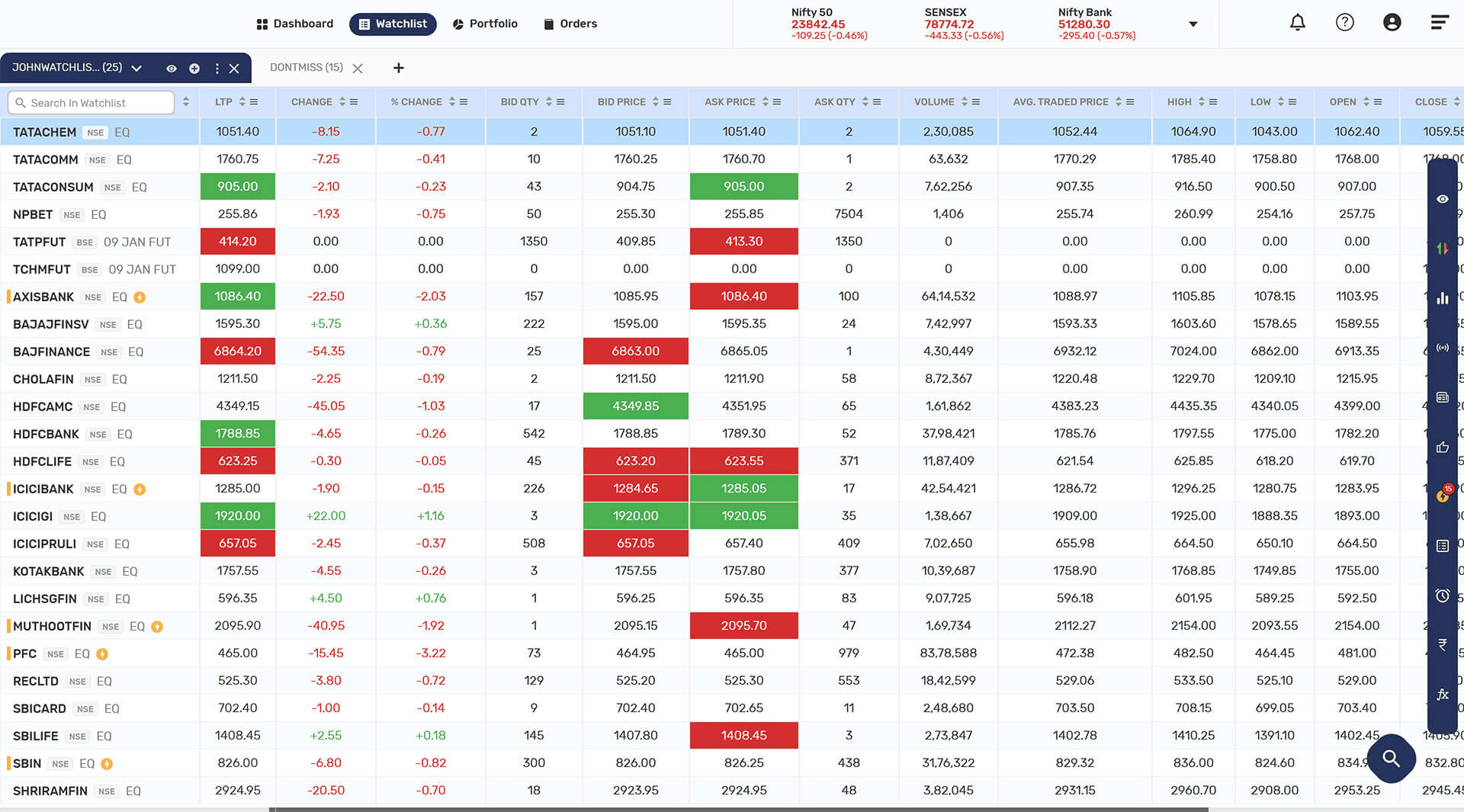Close the JOHNWATCHLIS watchlist tab

[x=234, y=69]
